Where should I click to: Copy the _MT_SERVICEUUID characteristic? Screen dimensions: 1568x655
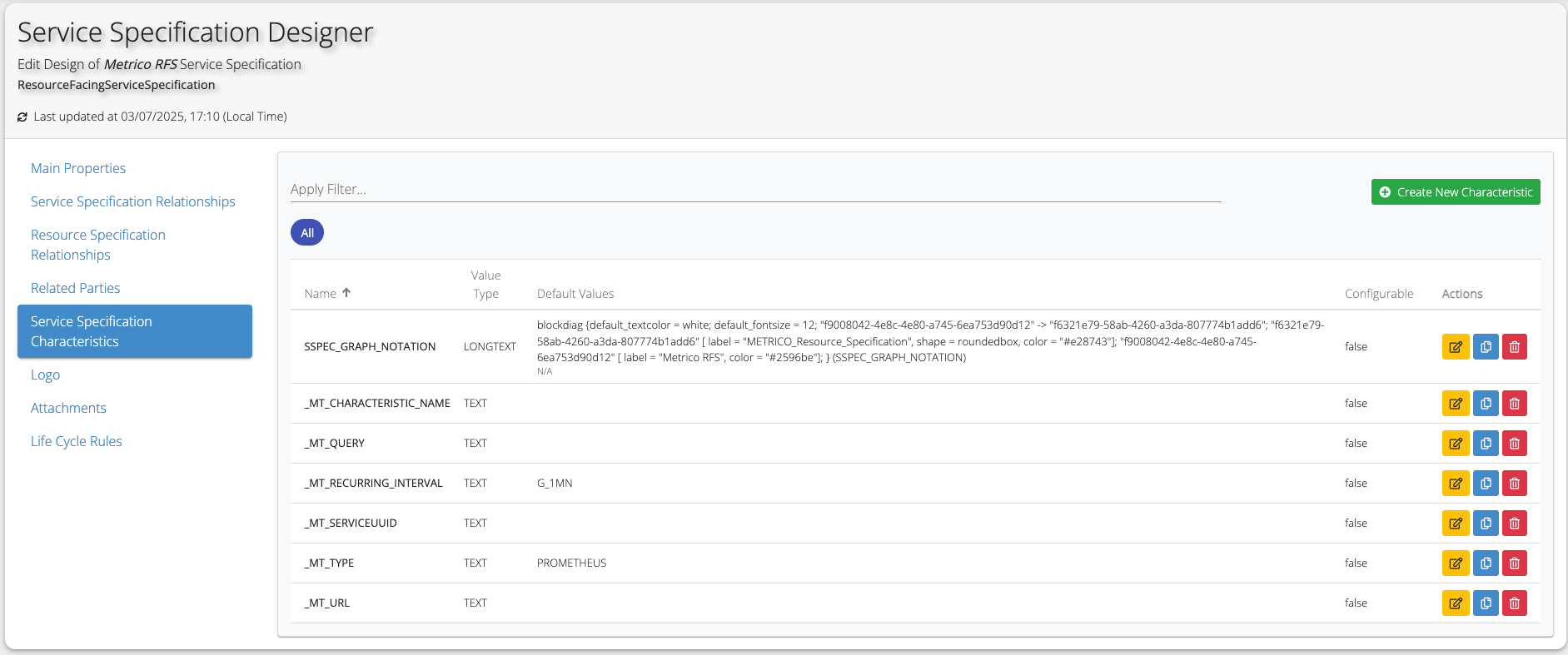1485,524
